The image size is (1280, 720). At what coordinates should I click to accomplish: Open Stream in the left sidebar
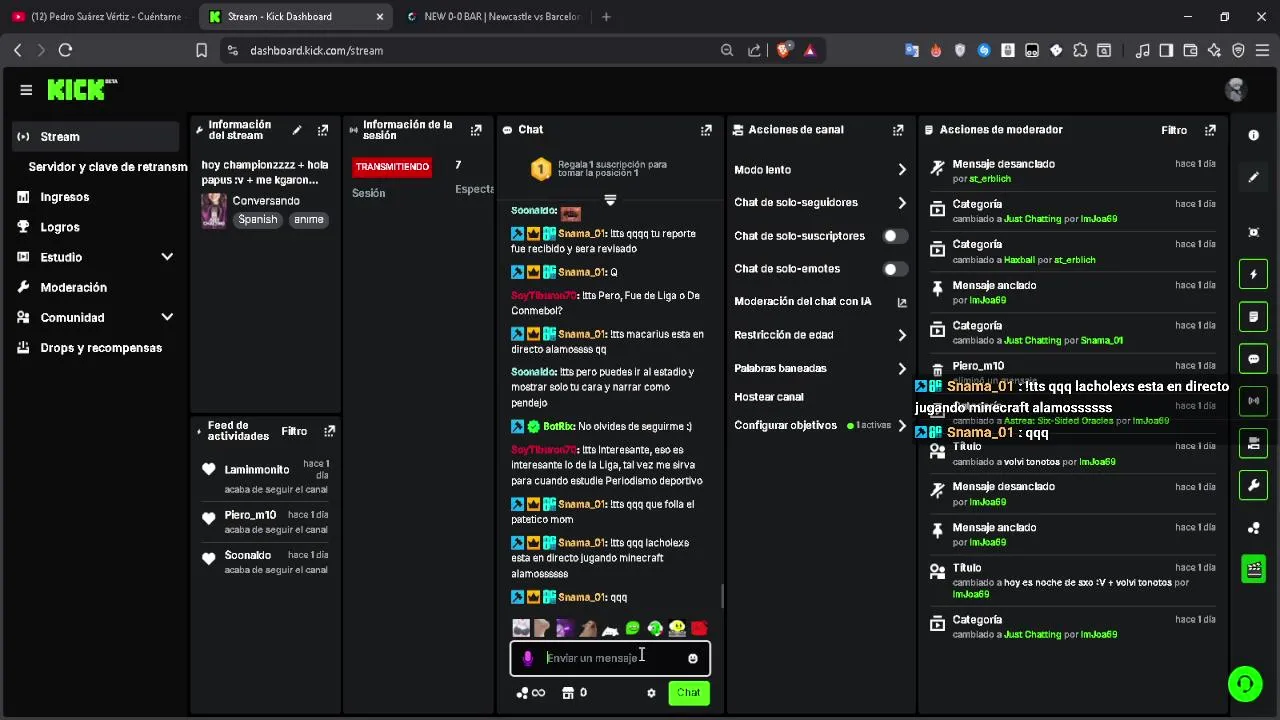tap(95, 137)
